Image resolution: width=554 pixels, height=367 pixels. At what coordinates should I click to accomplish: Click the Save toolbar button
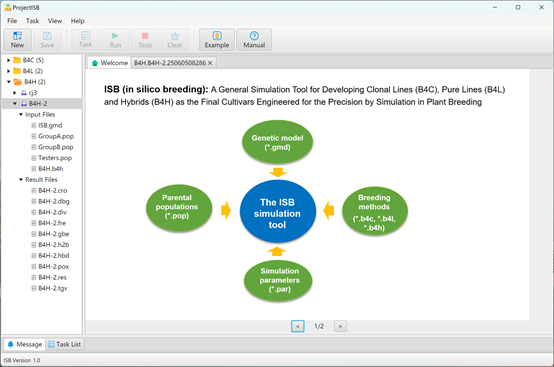(47, 40)
